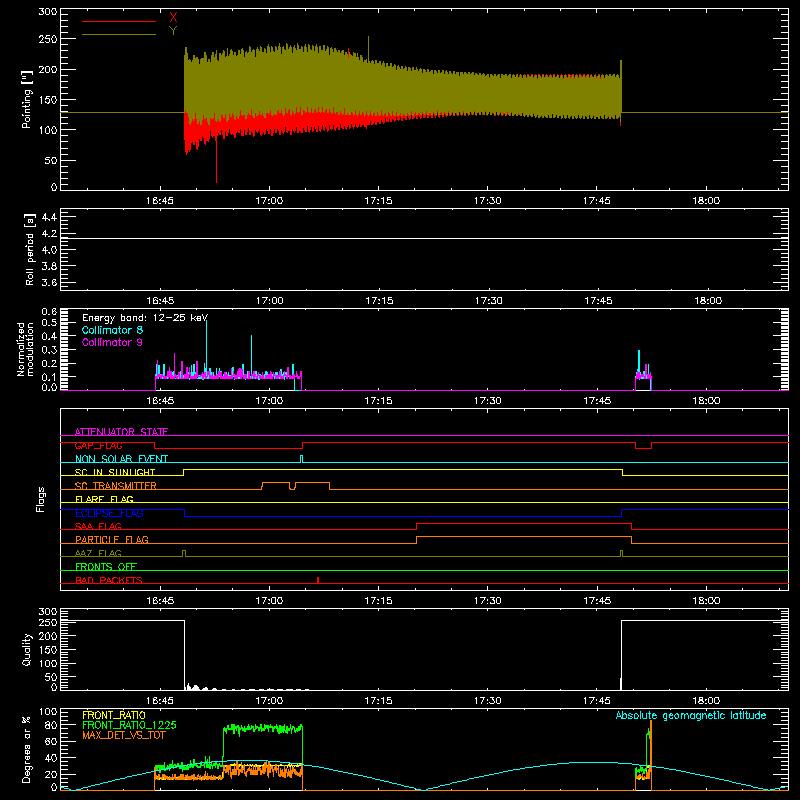Click the 'Quality' vertical axis title
The height and width of the screenshot is (800, 800).
coord(27,649)
